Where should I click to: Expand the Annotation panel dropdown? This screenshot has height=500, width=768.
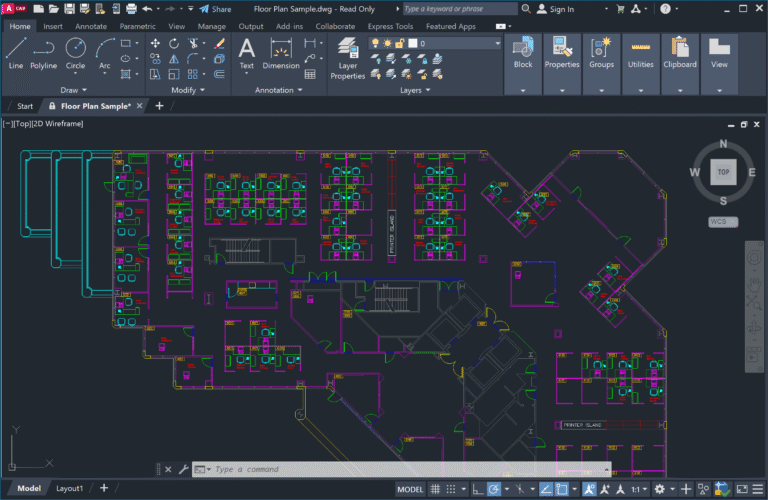[x=279, y=90]
